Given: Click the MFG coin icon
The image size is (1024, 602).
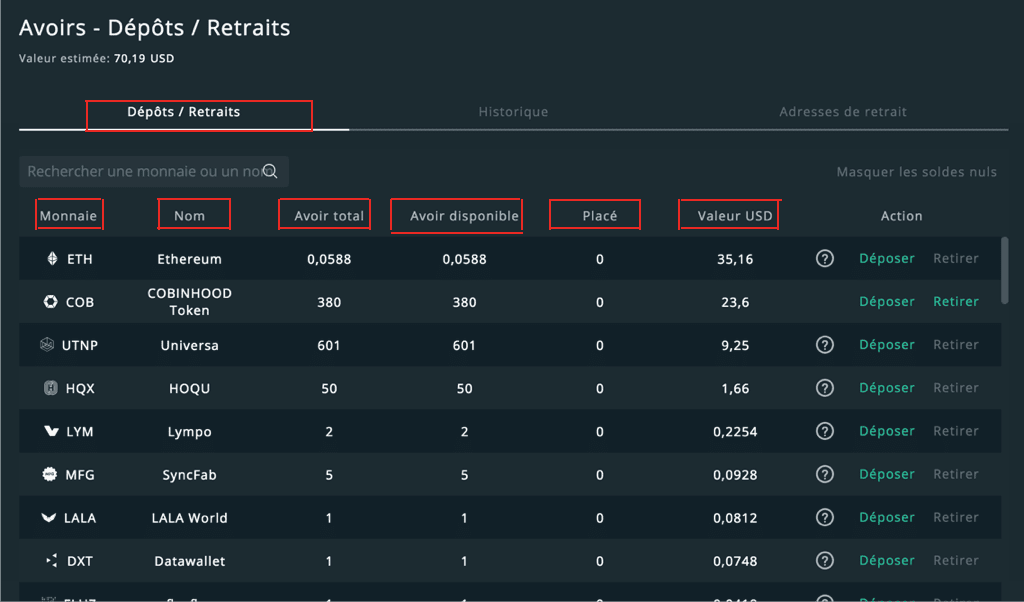Looking at the screenshot, I should tap(50, 474).
